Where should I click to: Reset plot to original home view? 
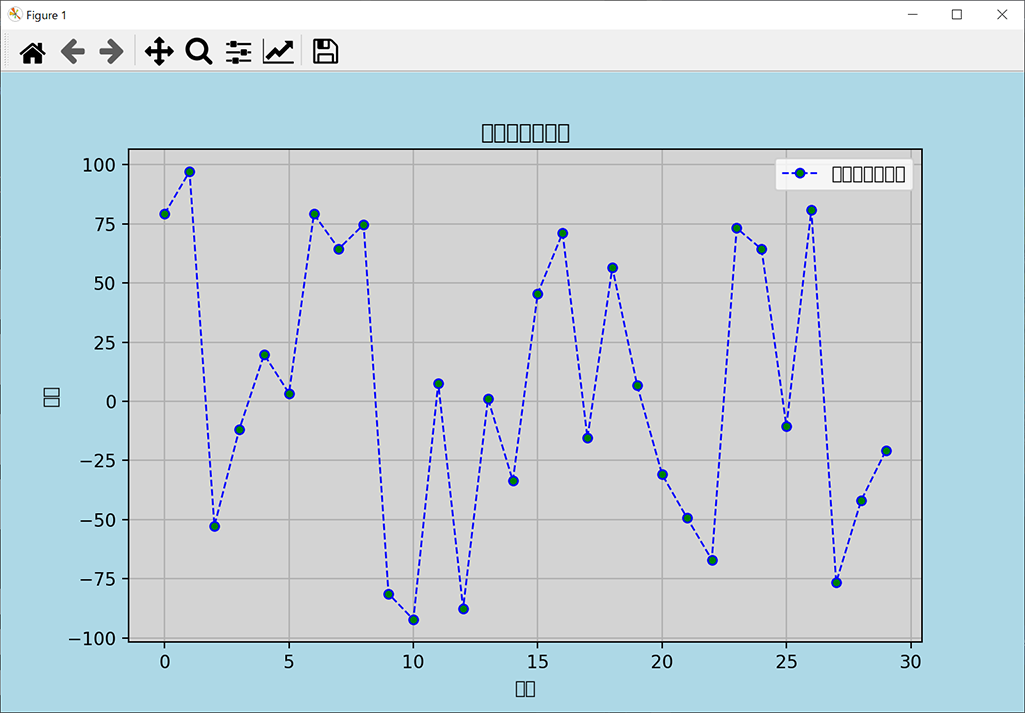33,52
